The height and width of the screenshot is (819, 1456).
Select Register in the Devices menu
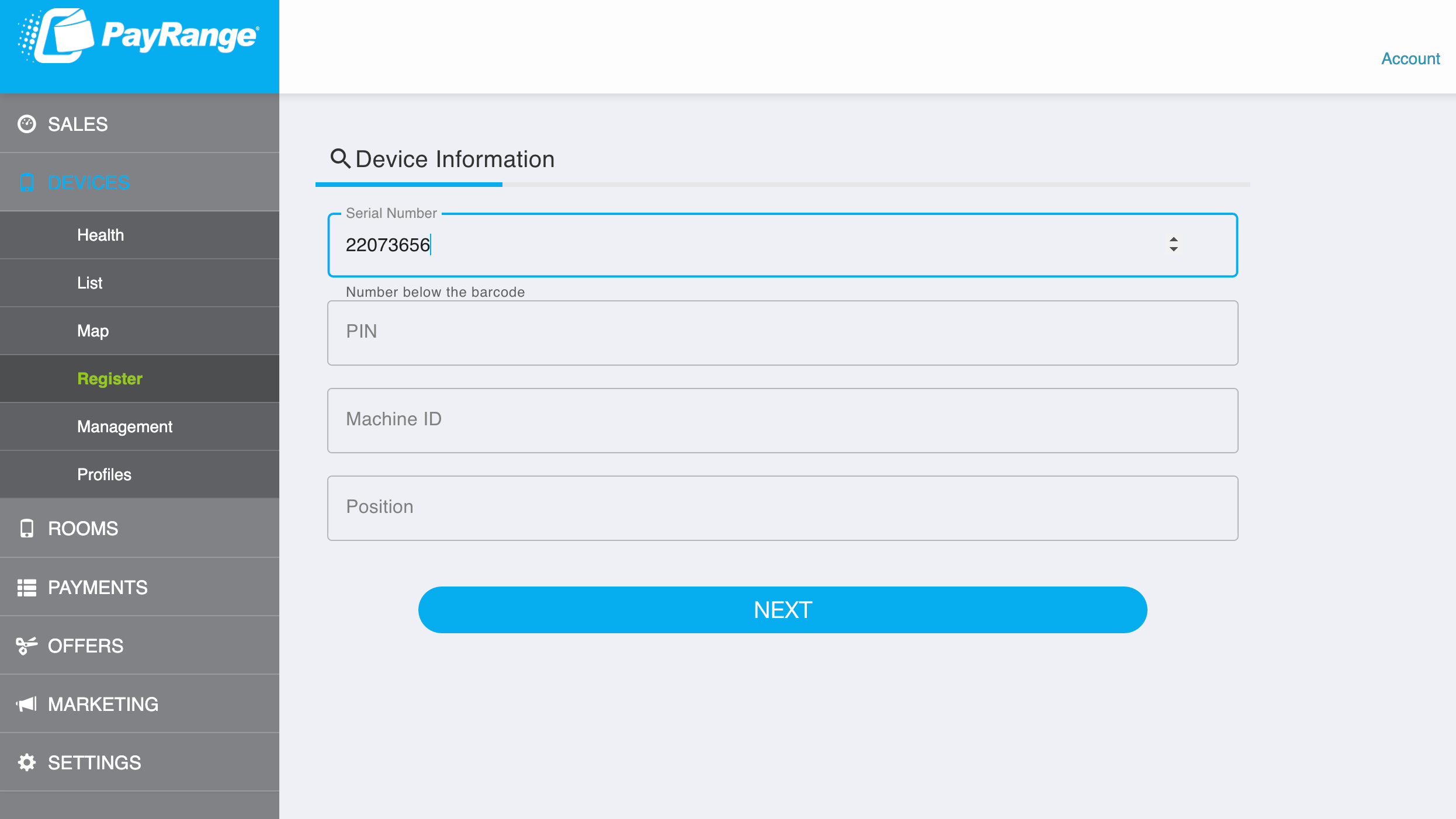(110, 379)
